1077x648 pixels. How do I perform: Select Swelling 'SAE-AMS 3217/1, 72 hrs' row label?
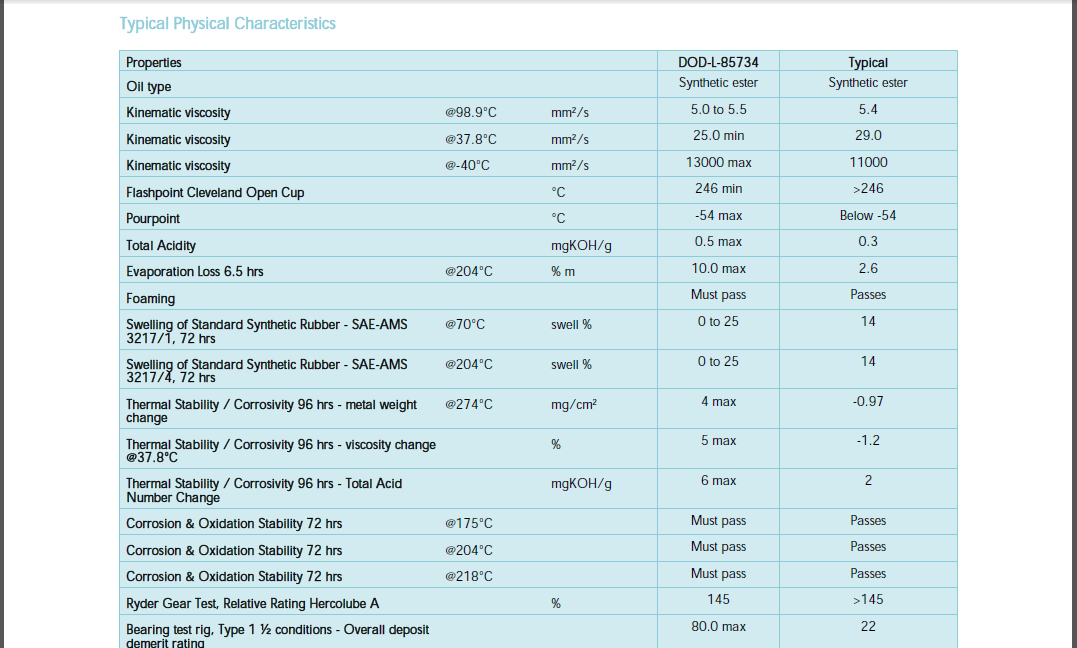(267, 331)
